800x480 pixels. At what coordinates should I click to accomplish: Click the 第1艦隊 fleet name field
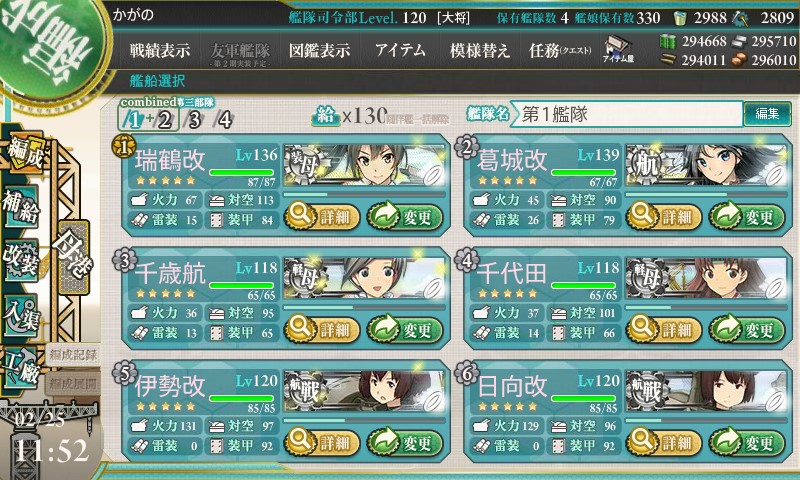point(627,114)
